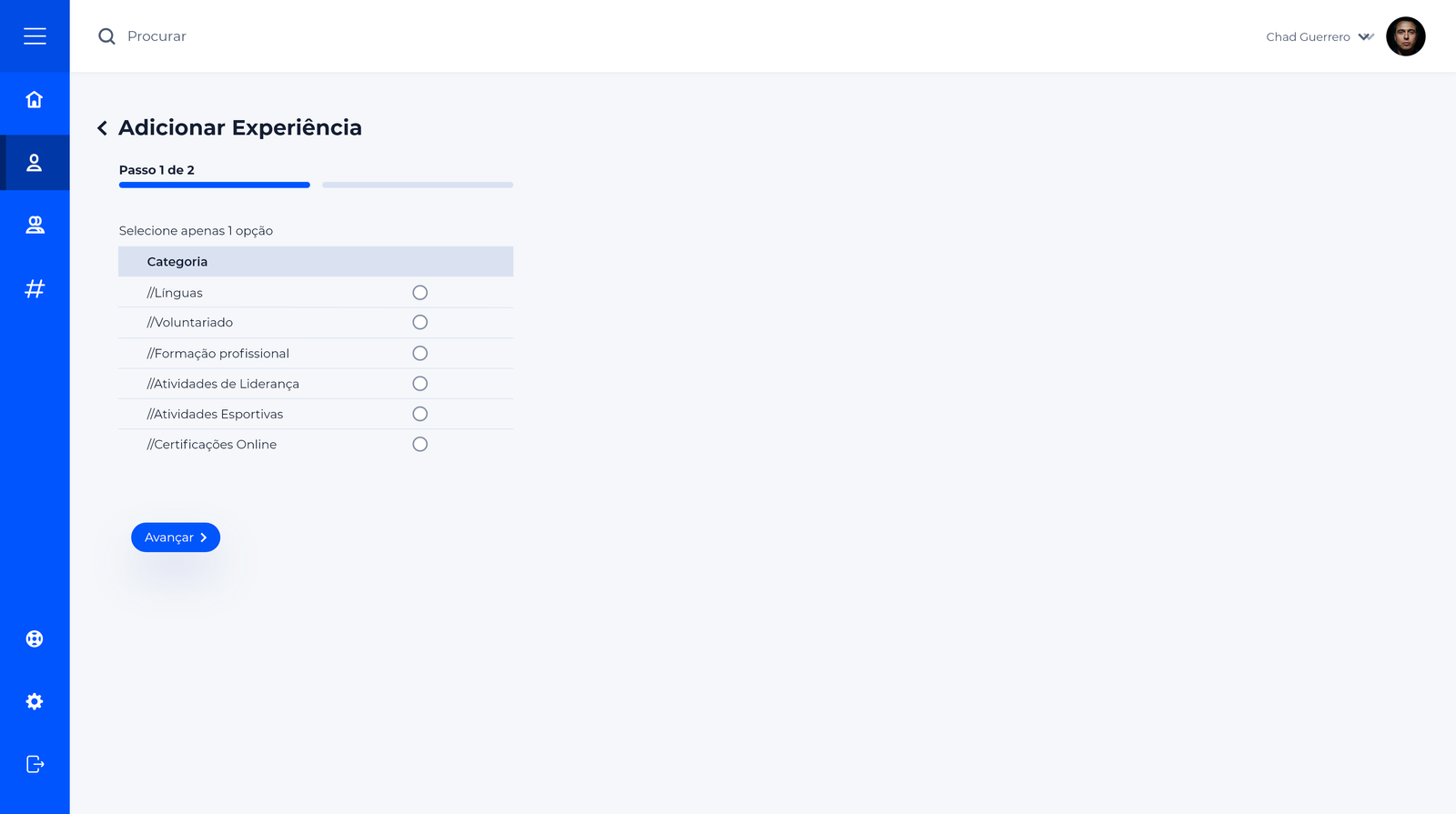The width and height of the screenshot is (1456, 814).
Task: Open the hashtag topics sidebar icon
Action: point(35,289)
